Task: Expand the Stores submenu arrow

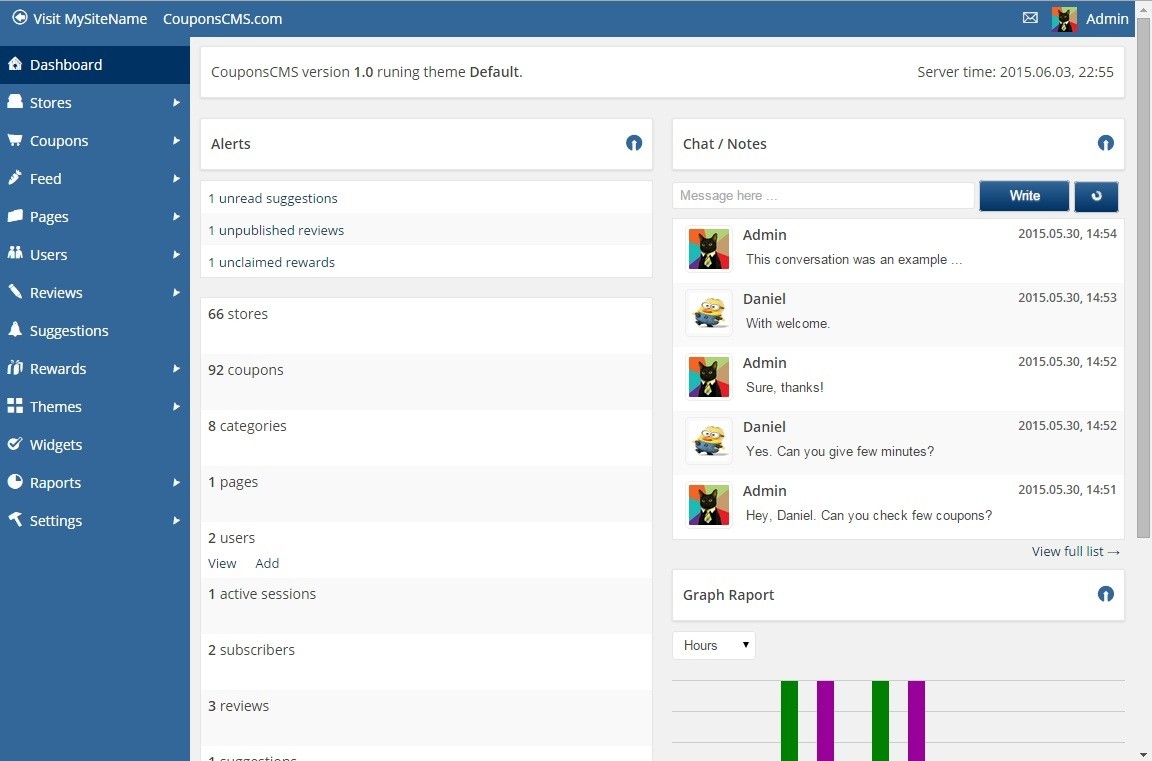Action: coord(176,103)
